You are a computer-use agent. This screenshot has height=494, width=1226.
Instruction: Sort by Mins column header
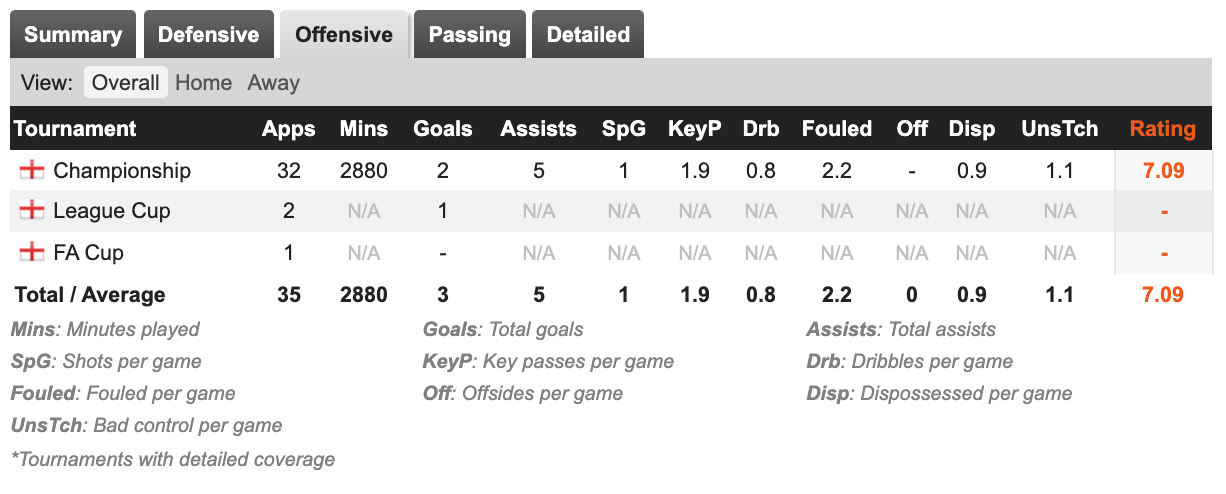tap(363, 128)
